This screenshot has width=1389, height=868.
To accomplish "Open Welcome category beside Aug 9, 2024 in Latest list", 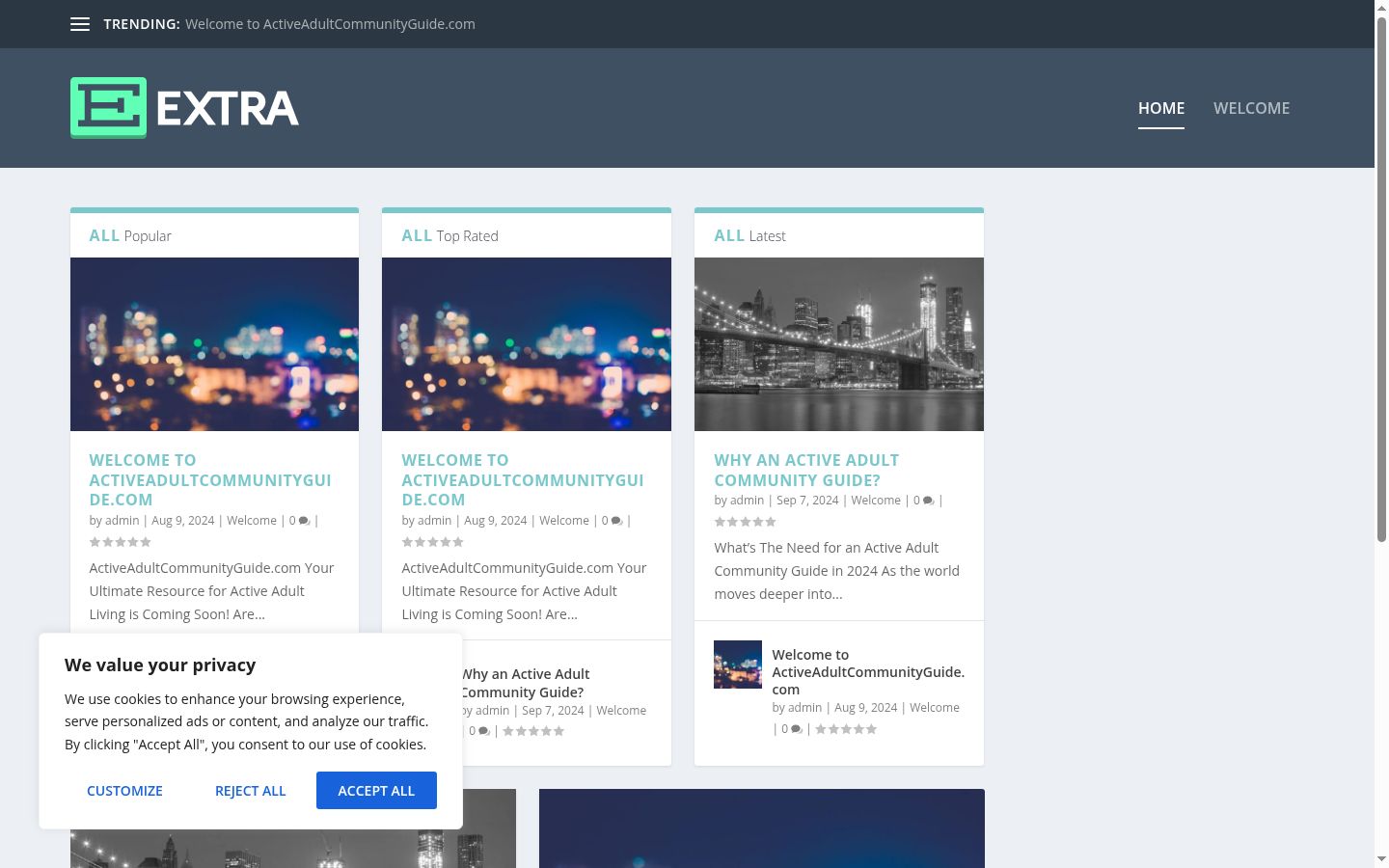I will tap(935, 708).
